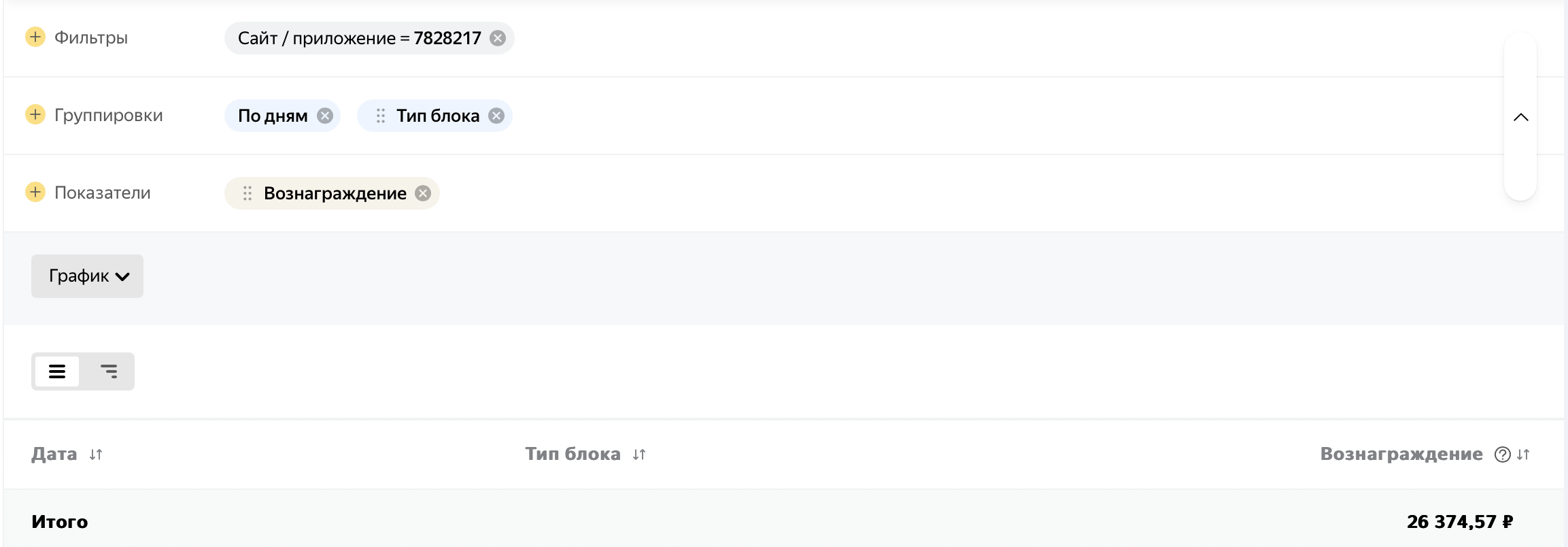The image size is (1568, 547).
Task: Switch to flat list table view
Action: (x=57, y=371)
